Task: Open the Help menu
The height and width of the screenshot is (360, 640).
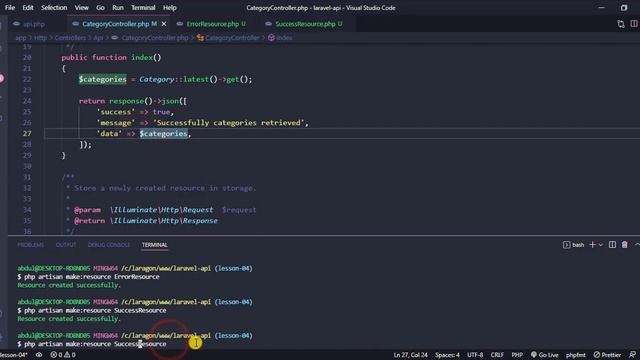Action: [x=170, y=7]
